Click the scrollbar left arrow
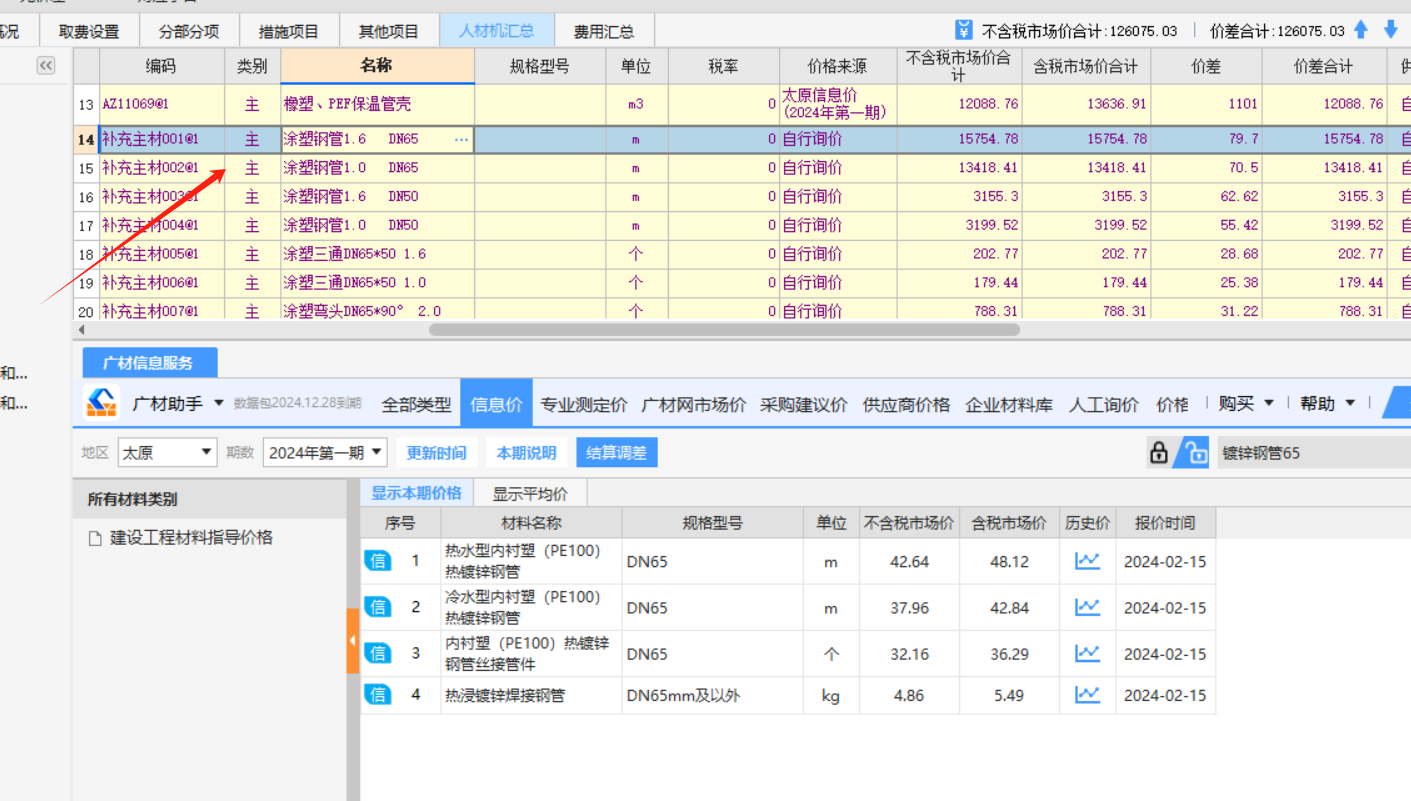The height and width of the screenshot is (801, 1411). point(82,329)
